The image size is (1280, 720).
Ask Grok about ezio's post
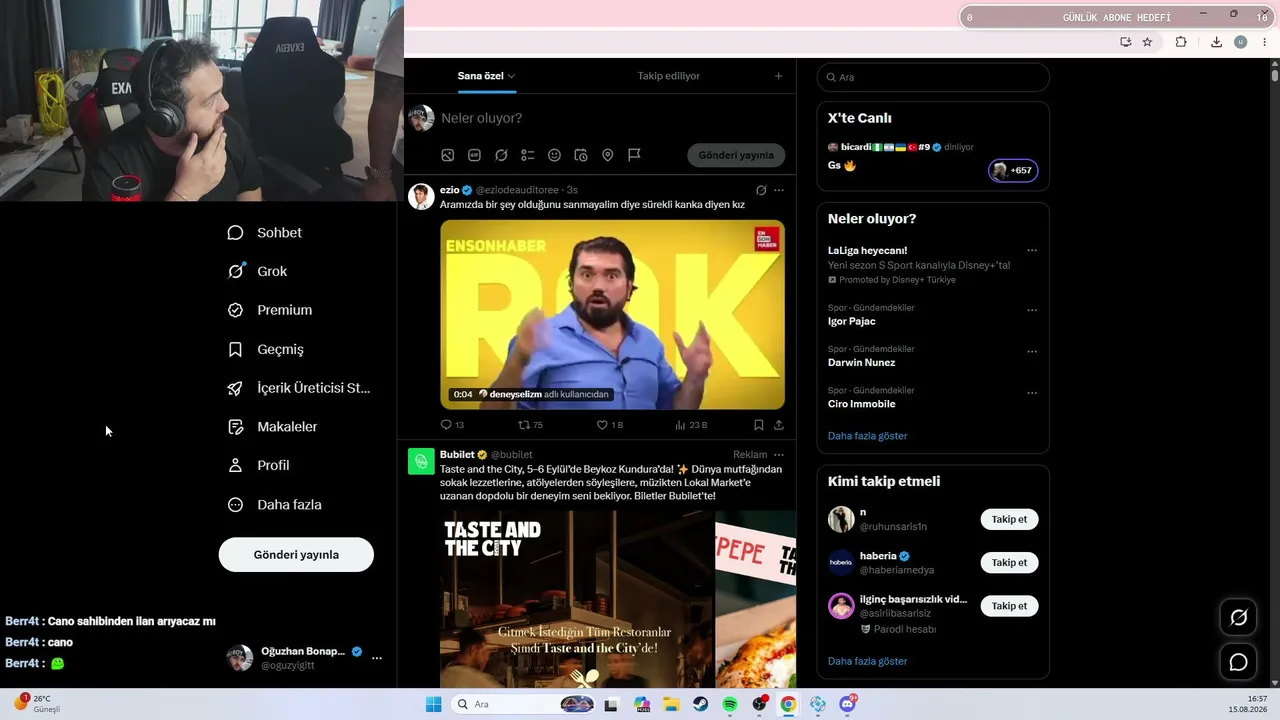[x=761, y=190]
